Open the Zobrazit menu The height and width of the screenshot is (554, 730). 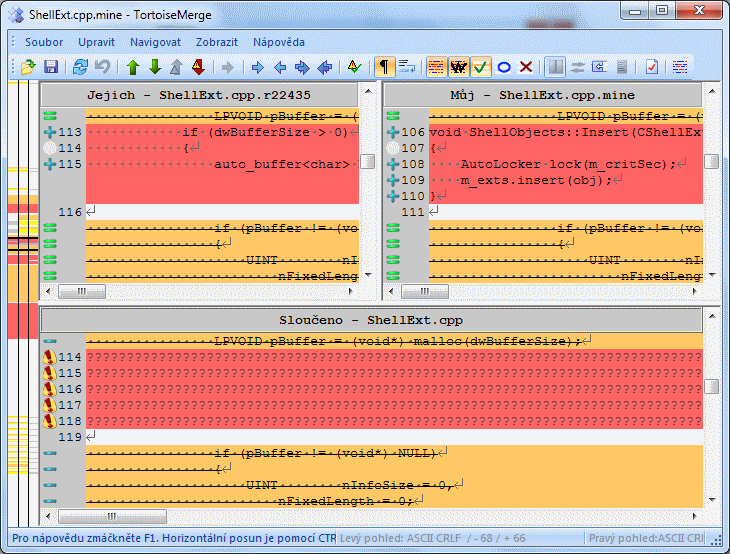(x=217, y=42)
